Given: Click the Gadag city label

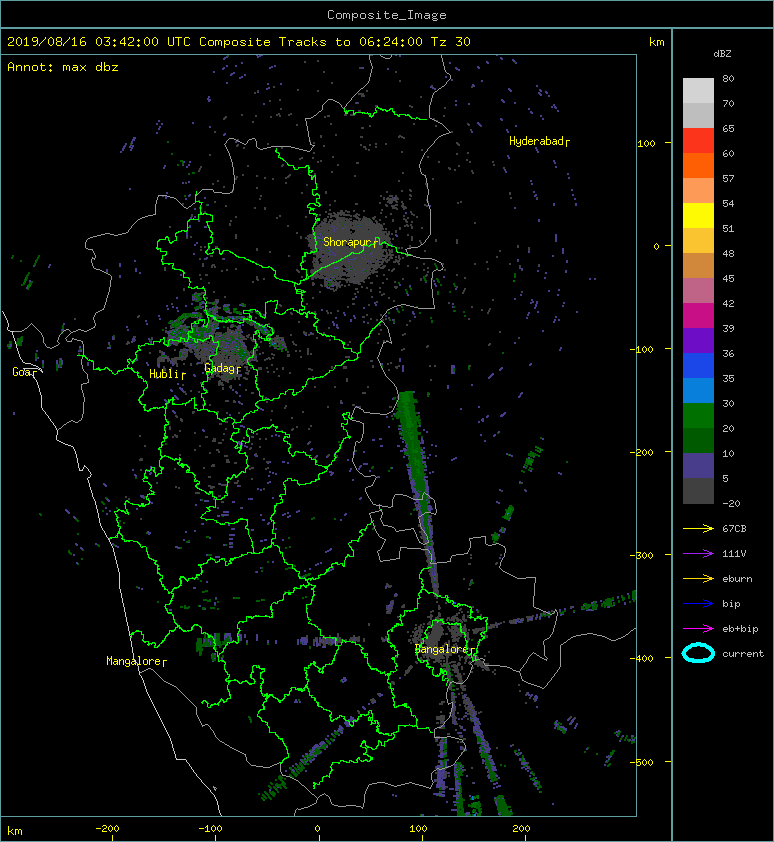Looking at the screenshot, I should (x=222, y=368).
